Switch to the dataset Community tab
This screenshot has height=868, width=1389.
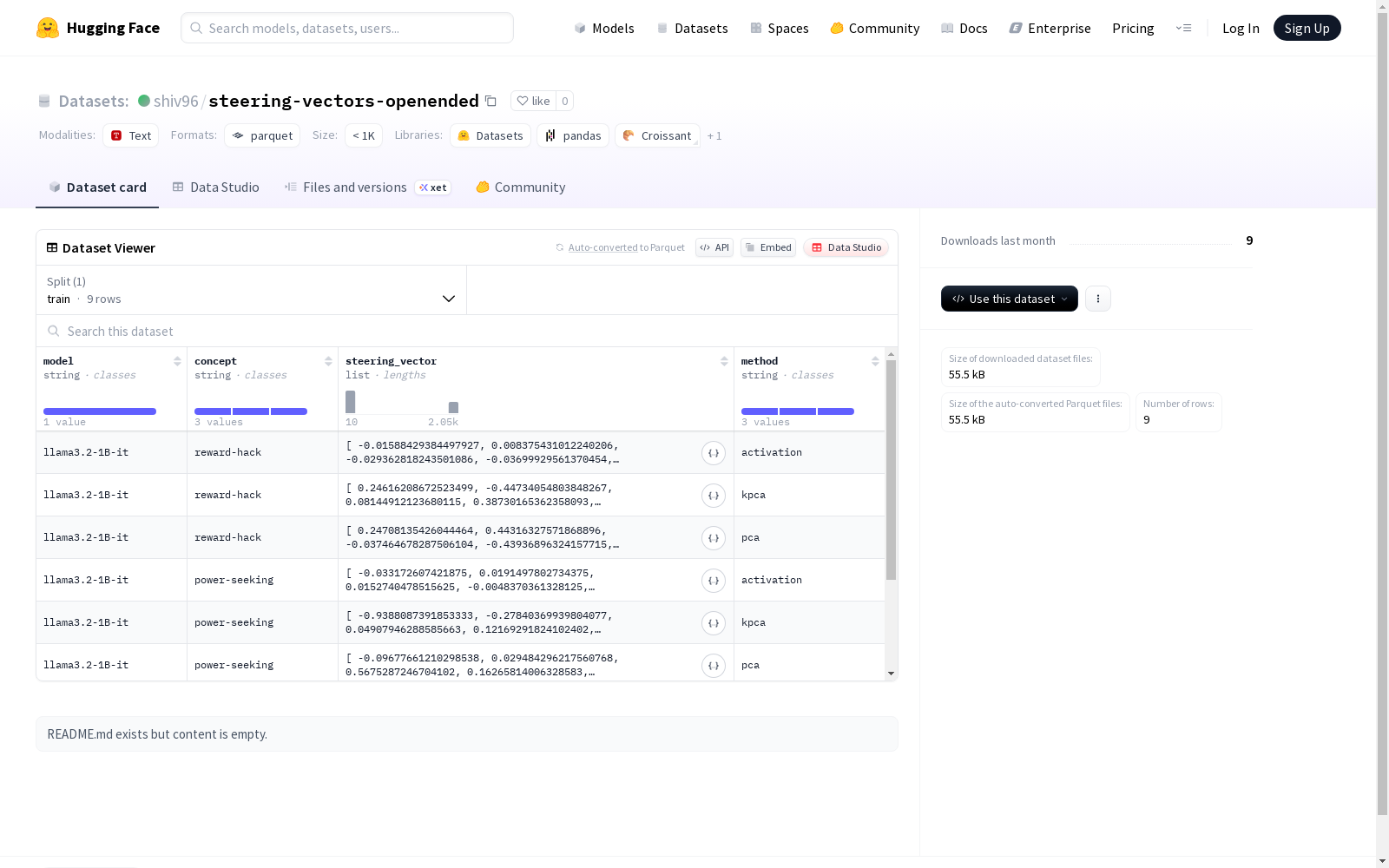coord(521,187)
